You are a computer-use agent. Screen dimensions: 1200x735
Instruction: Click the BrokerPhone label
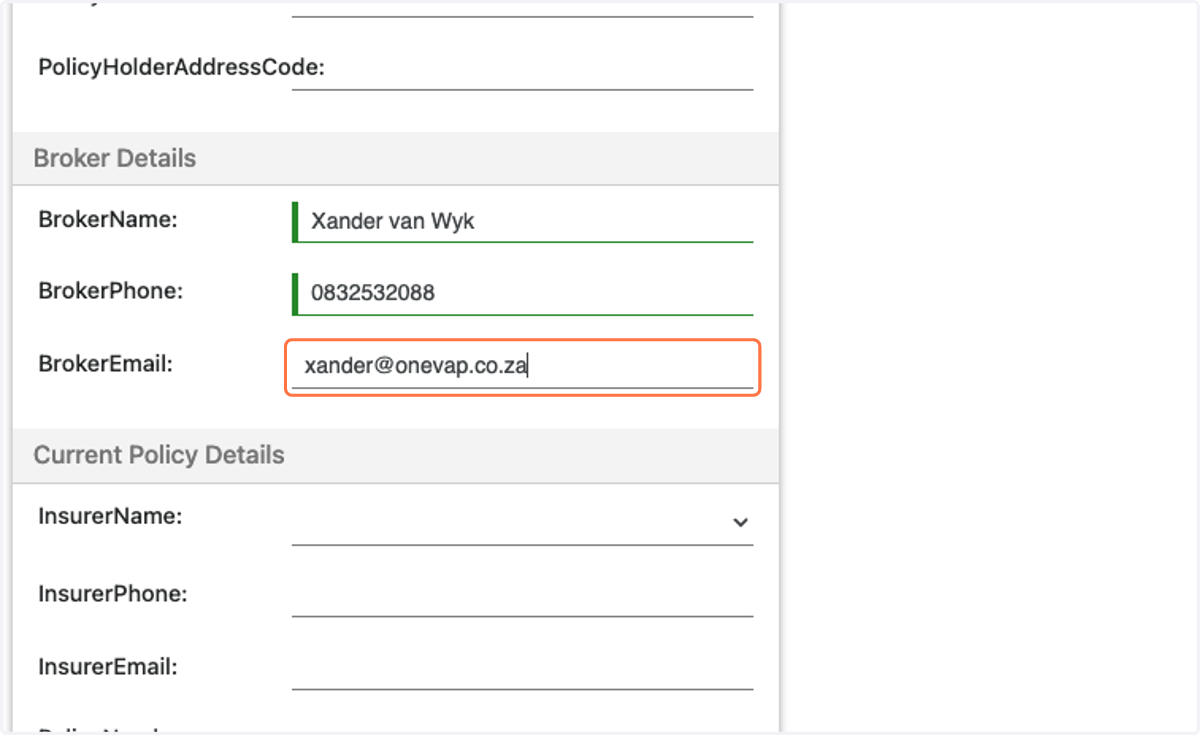pos(111,292)
